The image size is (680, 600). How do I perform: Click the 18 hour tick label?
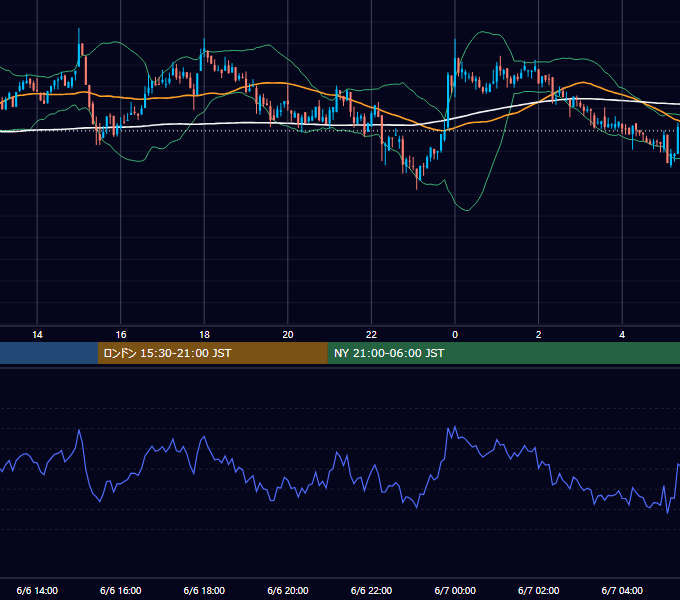coord(204,335)
